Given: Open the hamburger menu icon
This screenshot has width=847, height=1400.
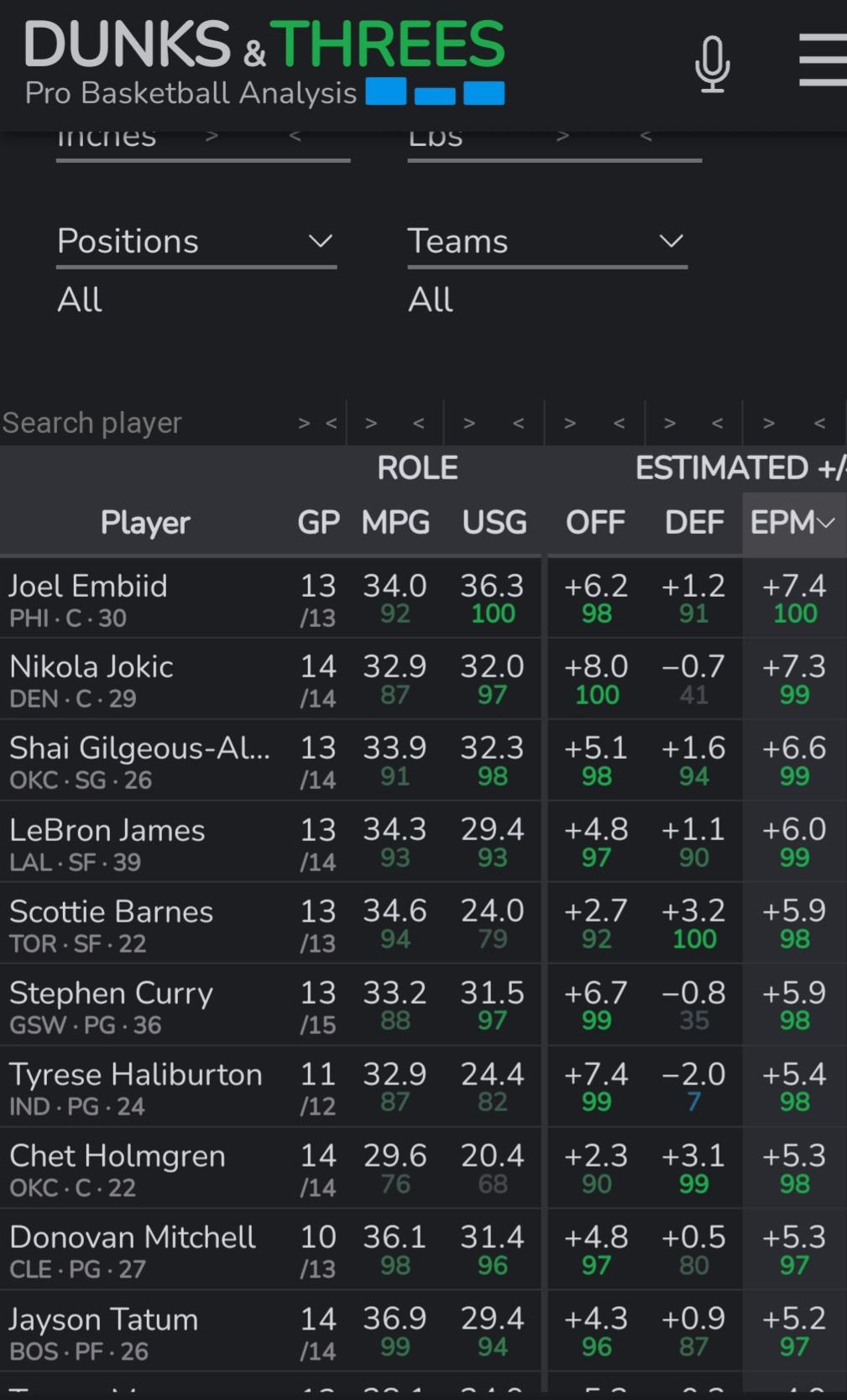Looking at the screenshot, I should [823, 60].
